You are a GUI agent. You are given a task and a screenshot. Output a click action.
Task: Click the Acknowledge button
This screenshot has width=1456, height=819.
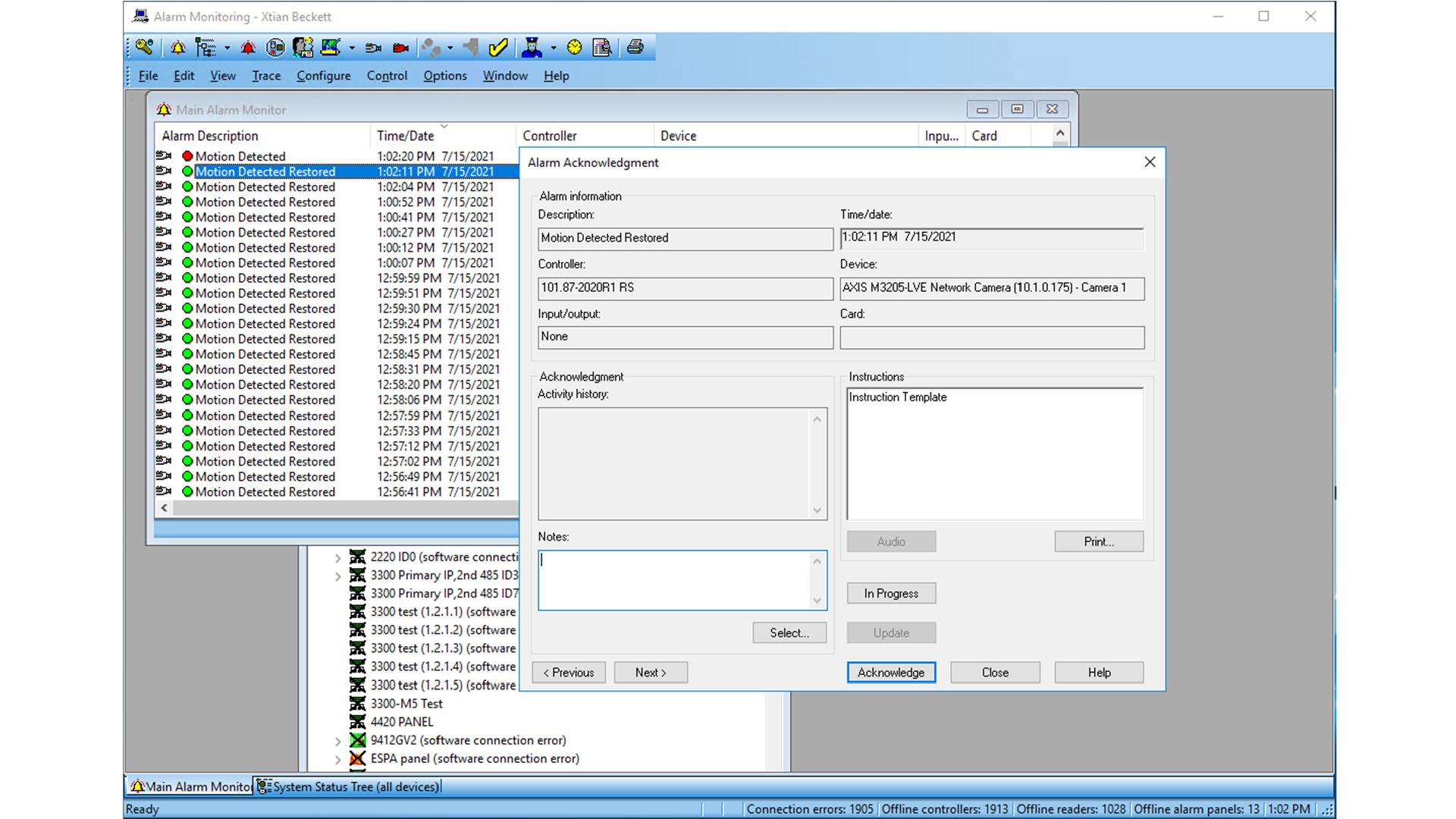click(891, 673)
